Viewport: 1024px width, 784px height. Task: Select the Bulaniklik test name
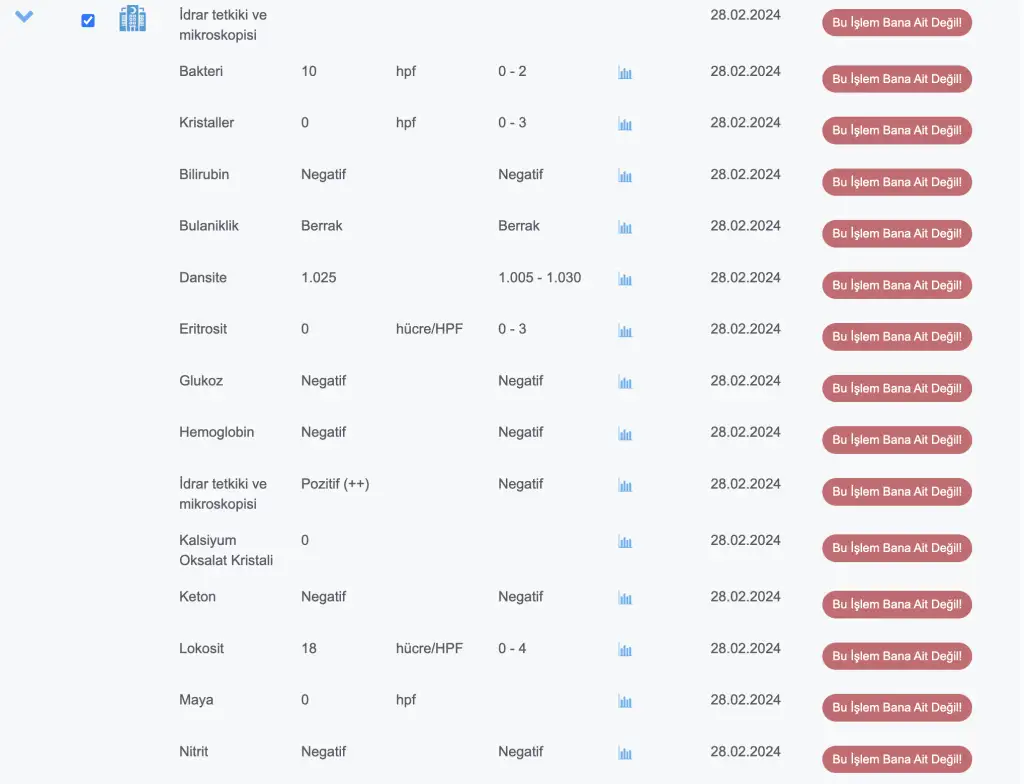tap(209, 226)
